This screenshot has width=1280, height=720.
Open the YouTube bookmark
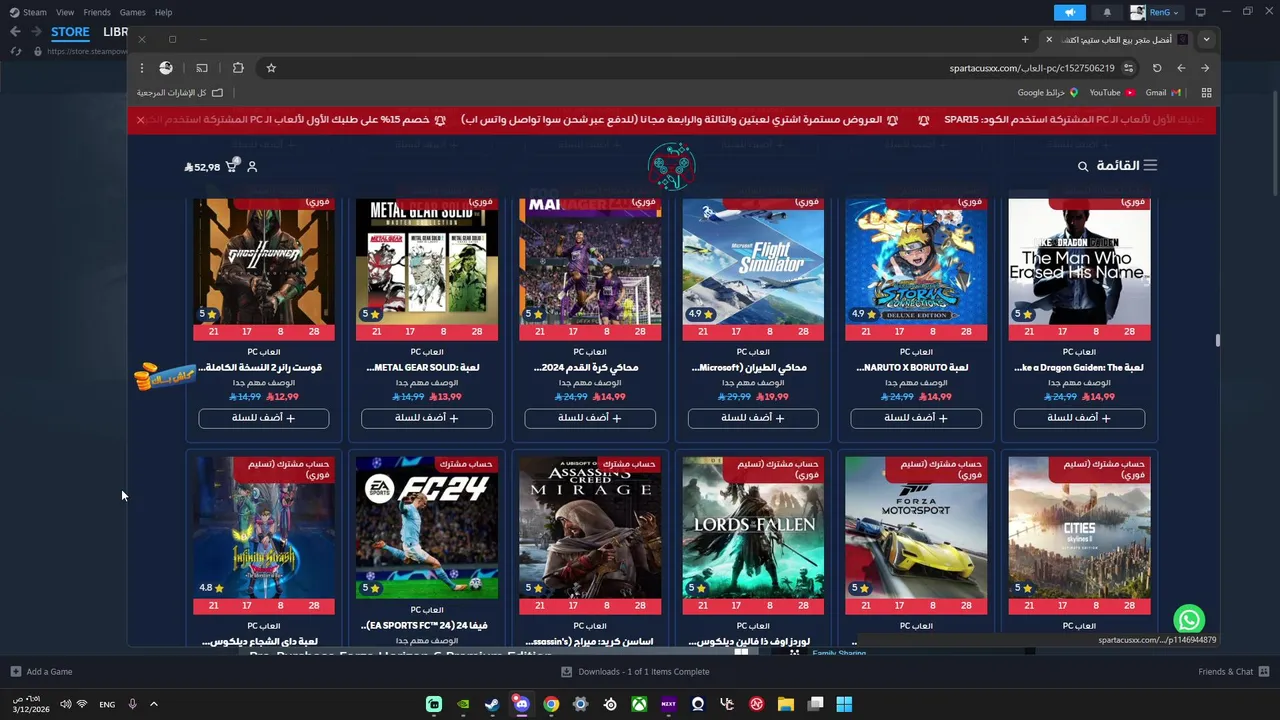1112,93
